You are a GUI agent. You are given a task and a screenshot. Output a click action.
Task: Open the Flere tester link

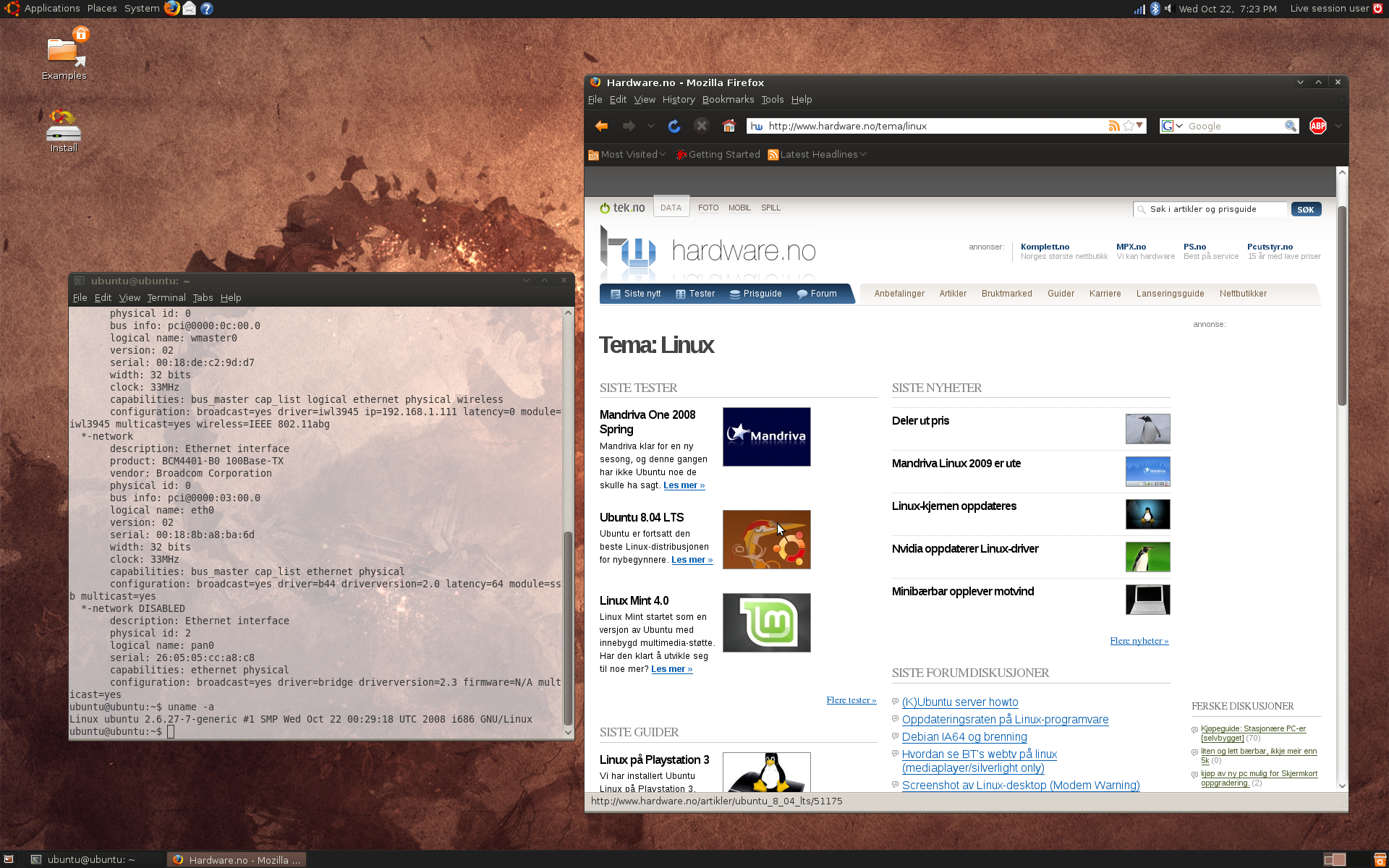click(851, 700)
